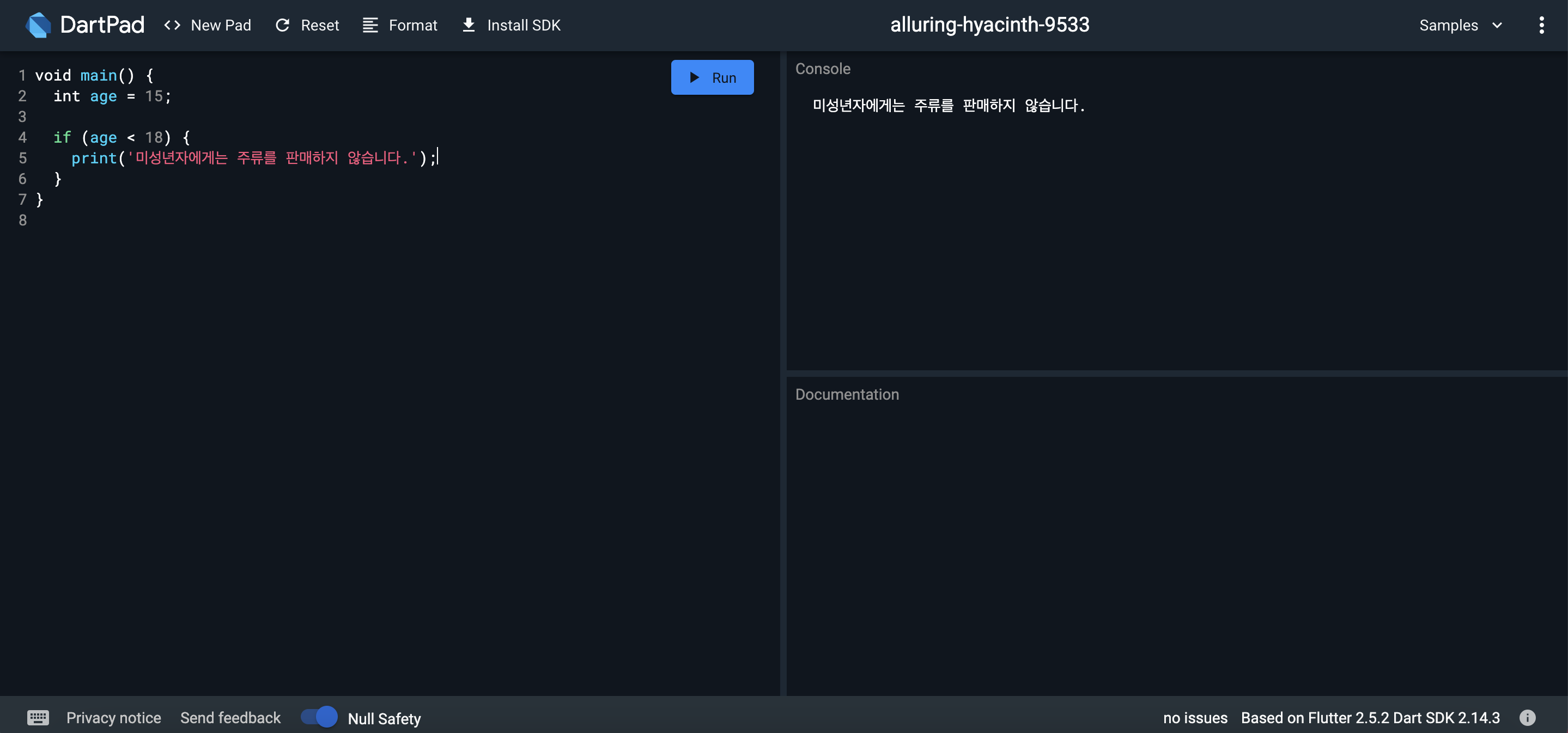
Task: Click the Format lines icon
Action: pos(370,25)
